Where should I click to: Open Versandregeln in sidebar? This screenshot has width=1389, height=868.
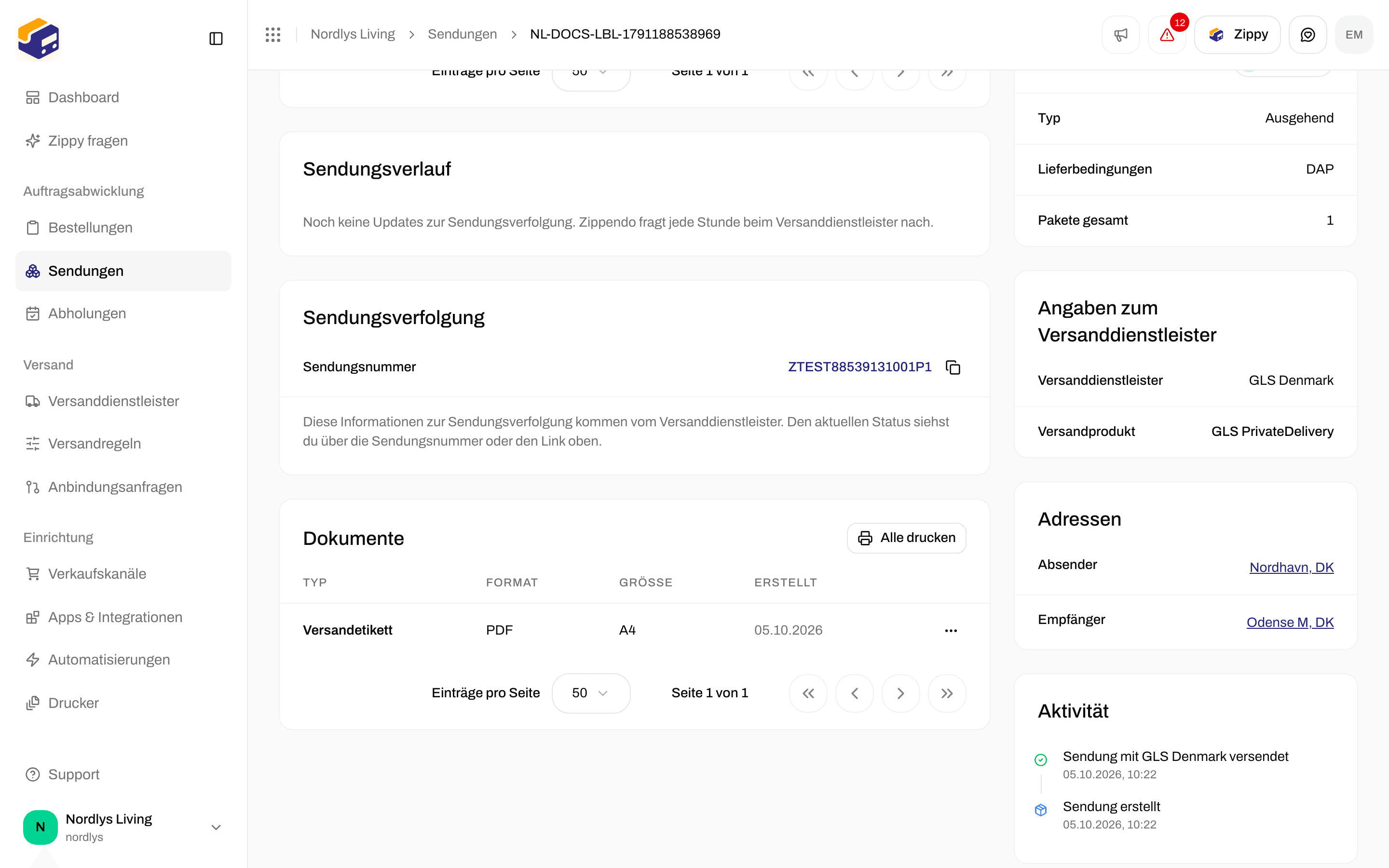tap(123, 444)
